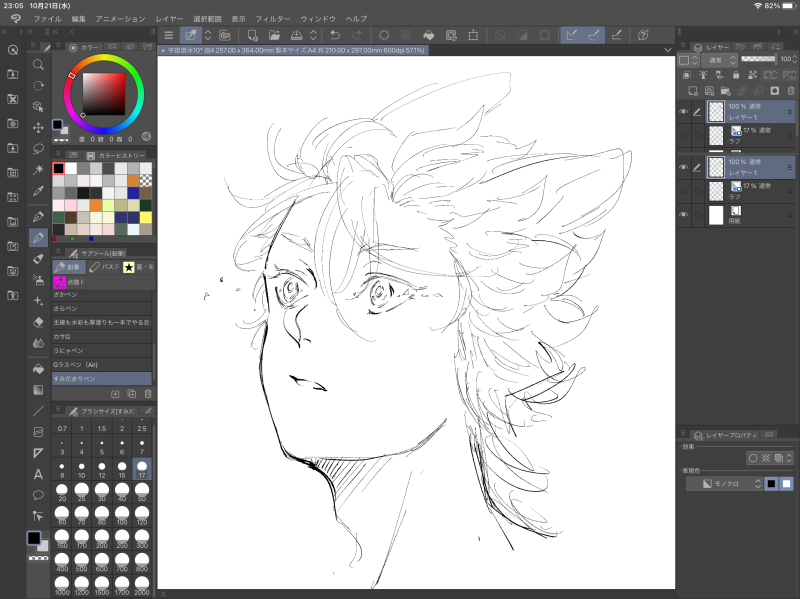Image resolution: width=800 pixels, height=599 pixels.
Task: Click the Redo arrow in command bar
Action: click(x=357, y=35)
